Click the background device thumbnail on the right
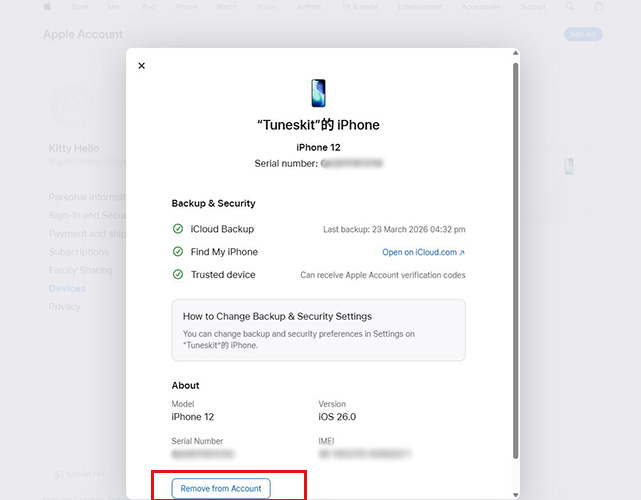The image size is (641, 500). pos(569,166)
